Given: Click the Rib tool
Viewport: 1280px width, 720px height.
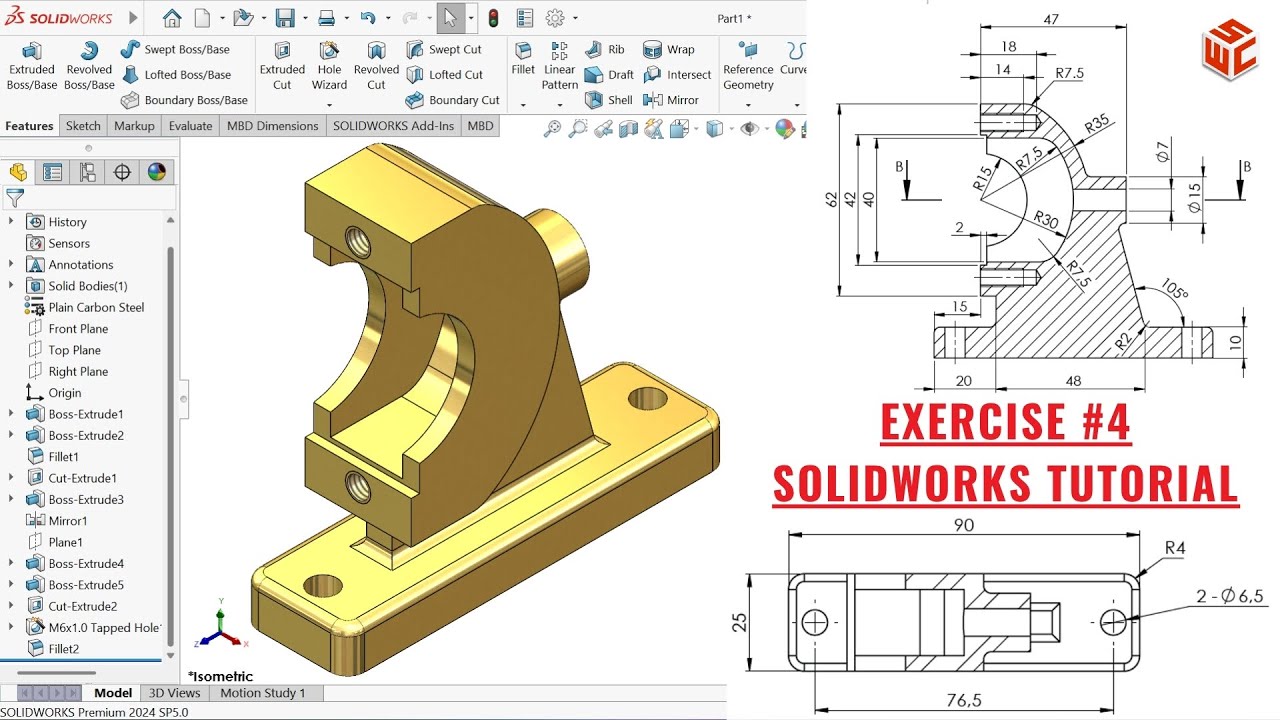Looking at the screenshot, I should click(x=605, y=49).
